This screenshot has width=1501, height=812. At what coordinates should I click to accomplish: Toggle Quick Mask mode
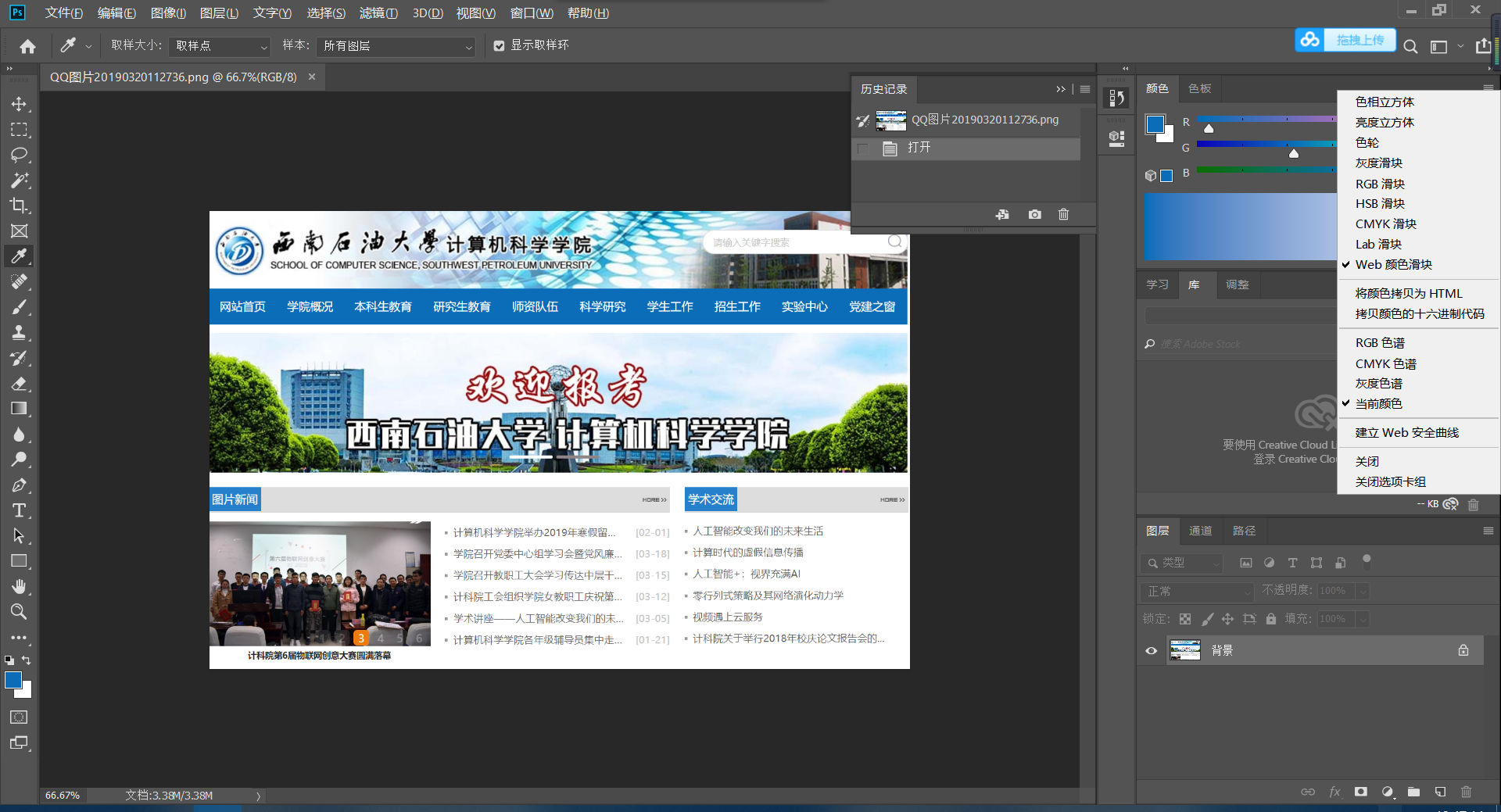pyautogui.click(x=19, y=717)
